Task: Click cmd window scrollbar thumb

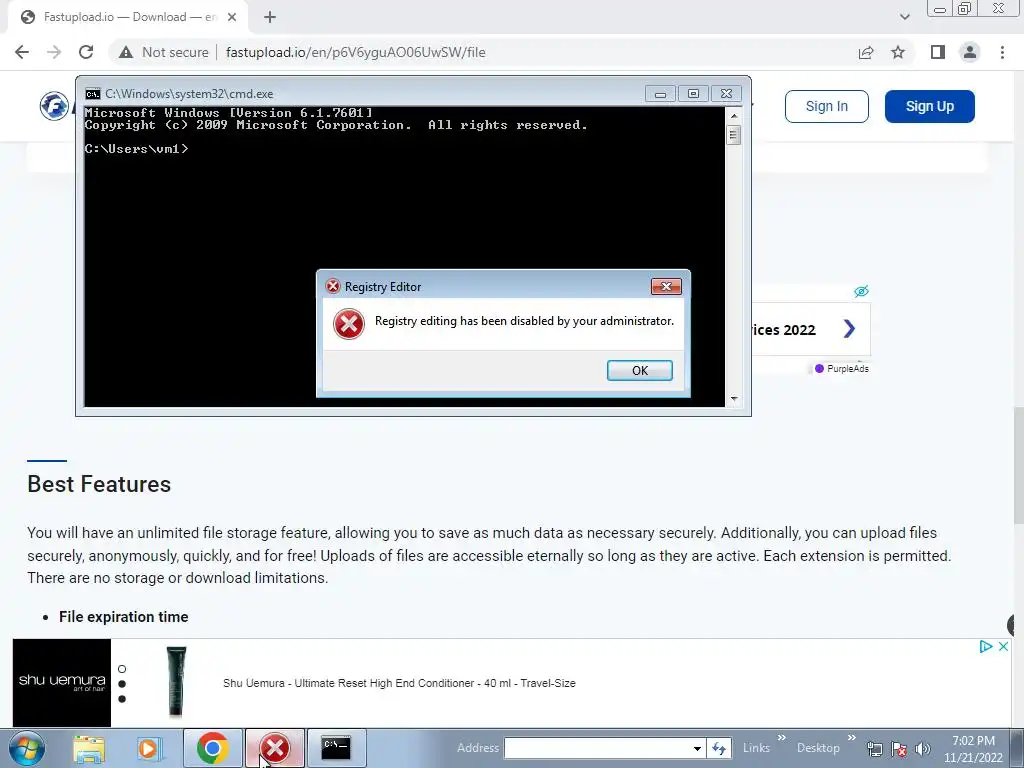Action: click(x=734, y=135)
